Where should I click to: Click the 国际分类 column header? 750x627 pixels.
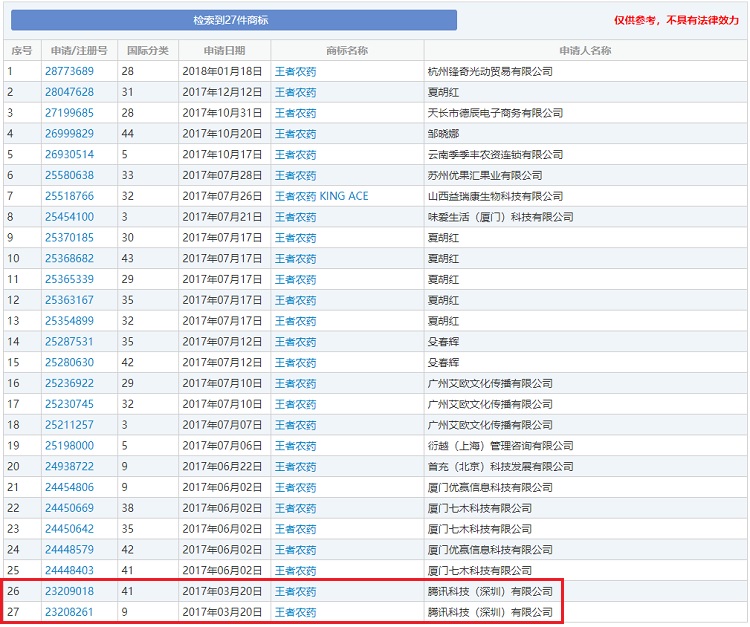click(148, 51)
